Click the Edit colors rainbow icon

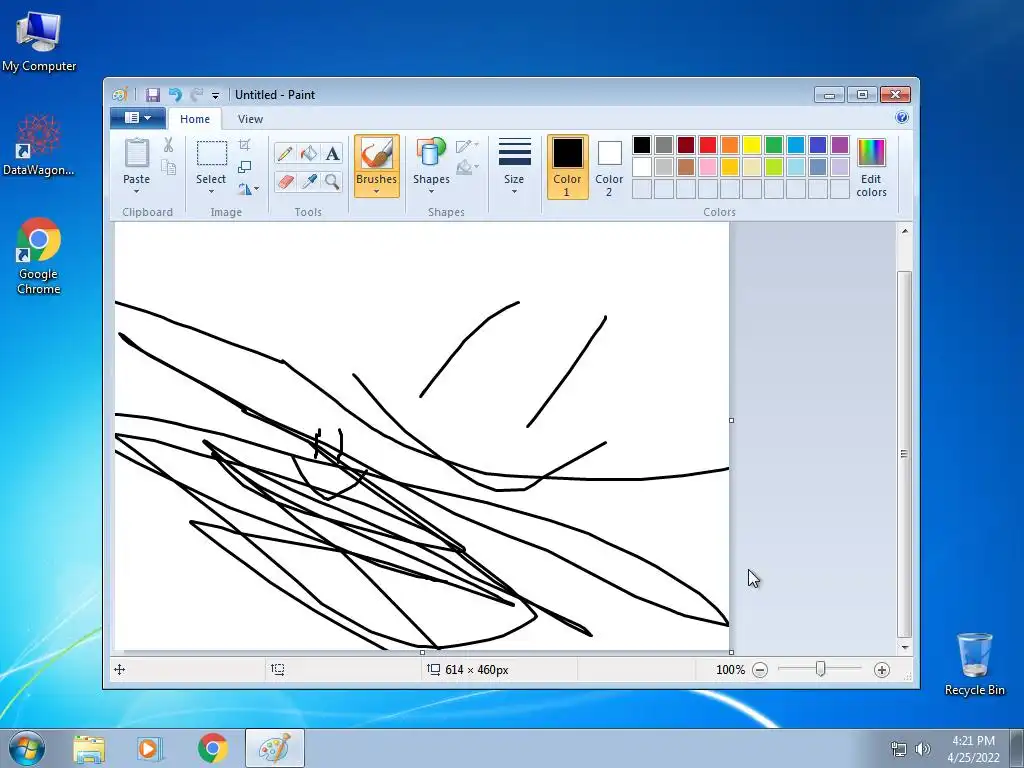click(x=871, y=153)
